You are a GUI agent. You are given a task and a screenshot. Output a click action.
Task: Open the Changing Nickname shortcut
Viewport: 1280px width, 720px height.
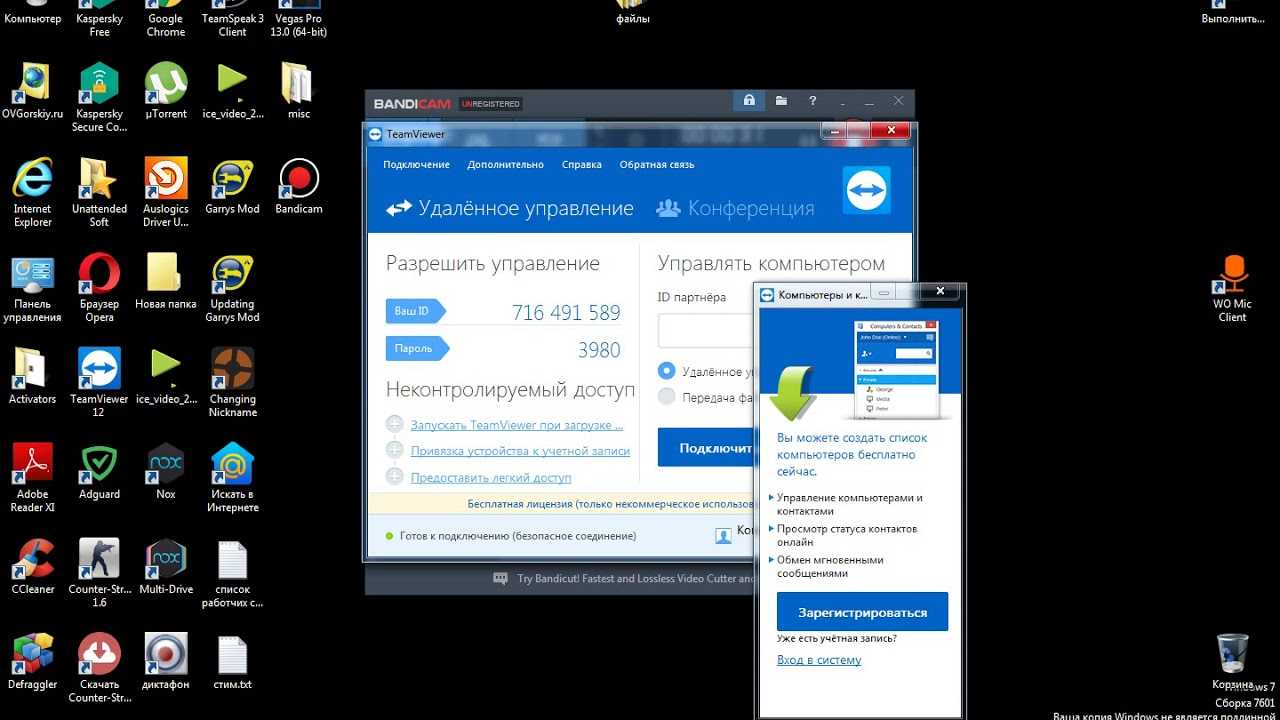[x=233, y=383]
